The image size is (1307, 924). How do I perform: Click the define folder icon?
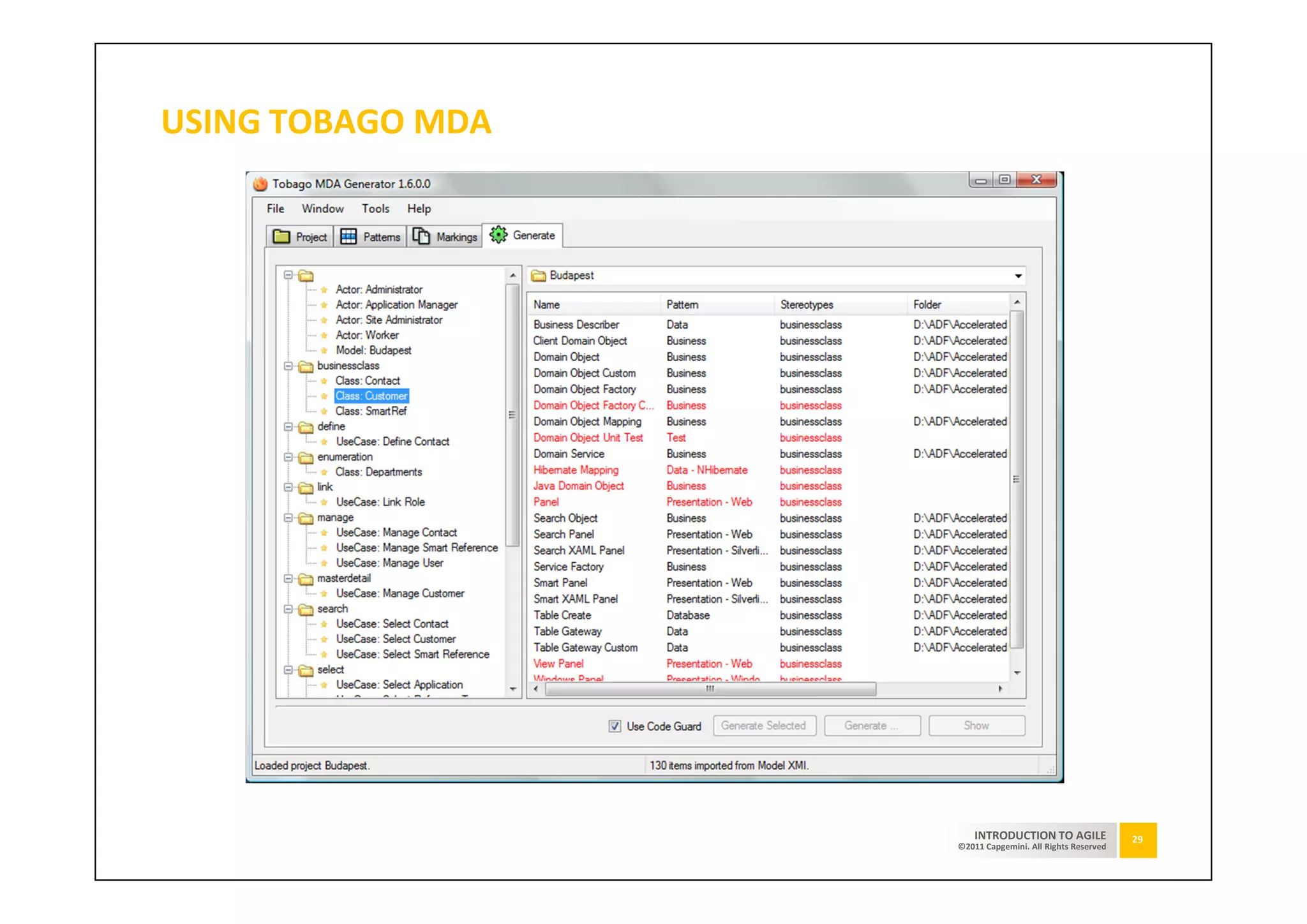[x=306, y=427]
